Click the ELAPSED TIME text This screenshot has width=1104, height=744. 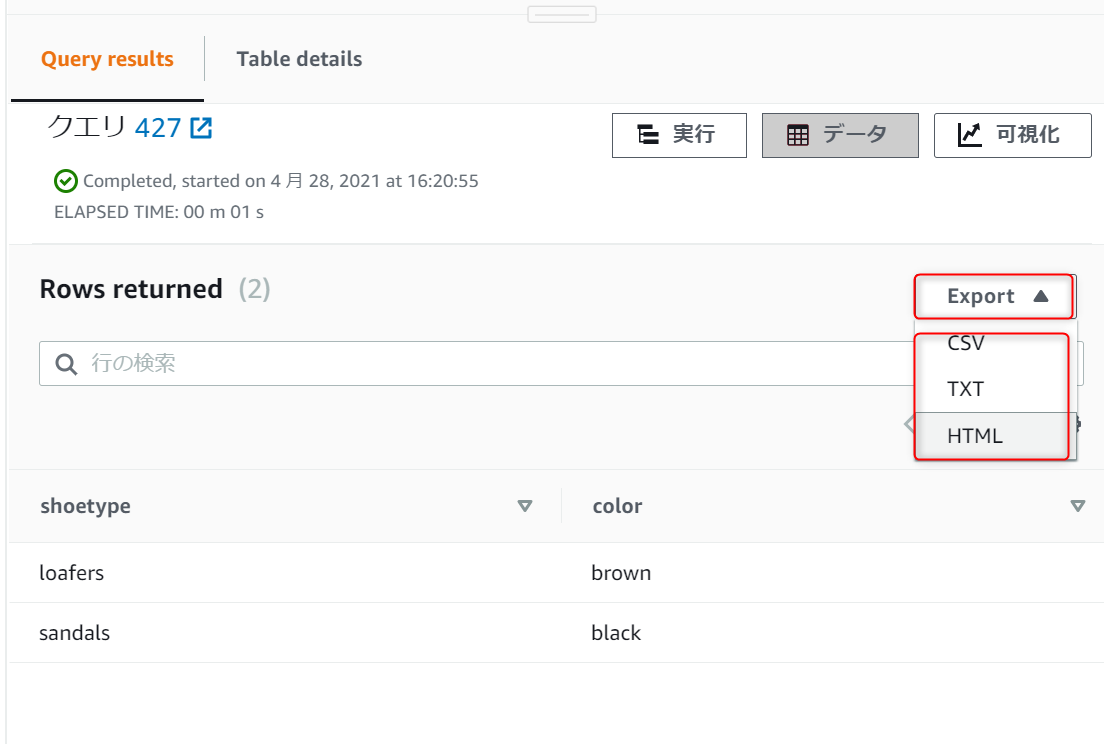tap(159, 212)
